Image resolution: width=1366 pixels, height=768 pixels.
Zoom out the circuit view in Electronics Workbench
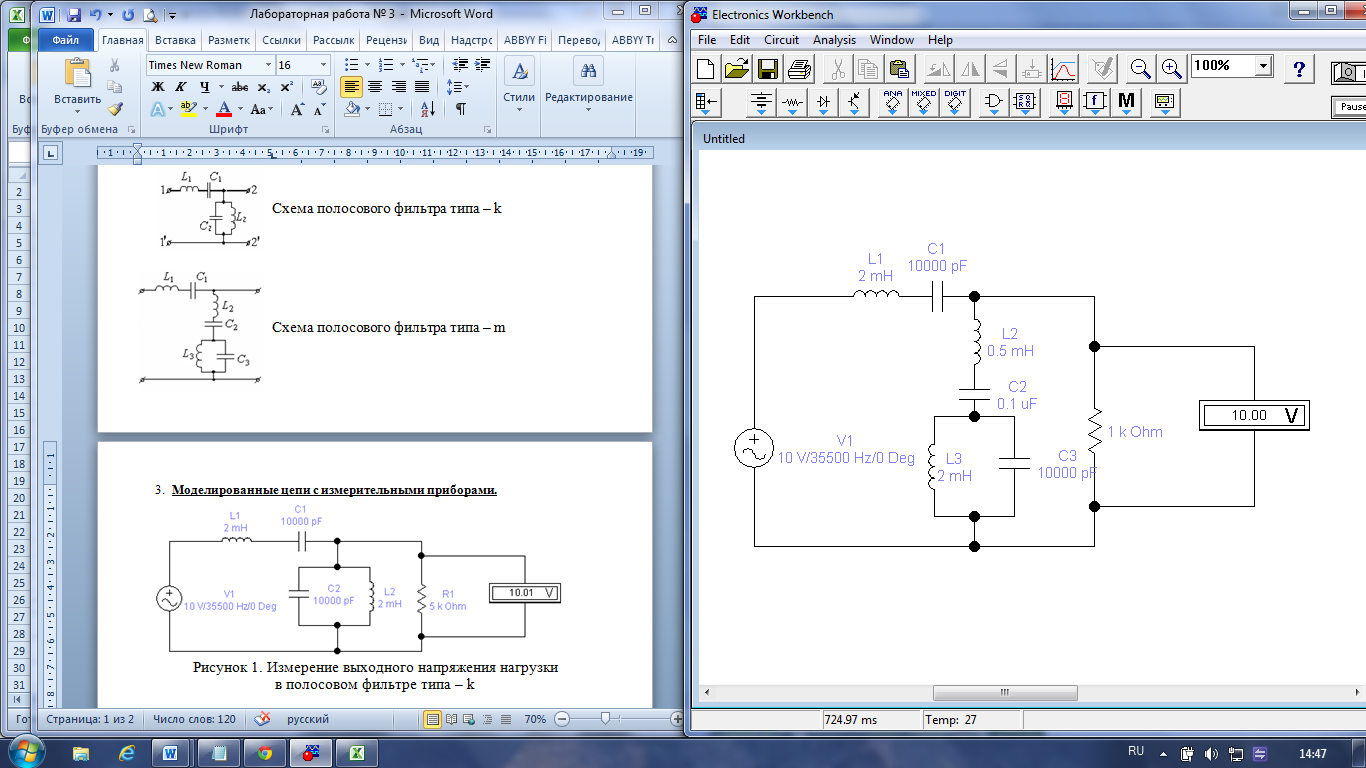pyautogui.click(x=1141, y=68)
